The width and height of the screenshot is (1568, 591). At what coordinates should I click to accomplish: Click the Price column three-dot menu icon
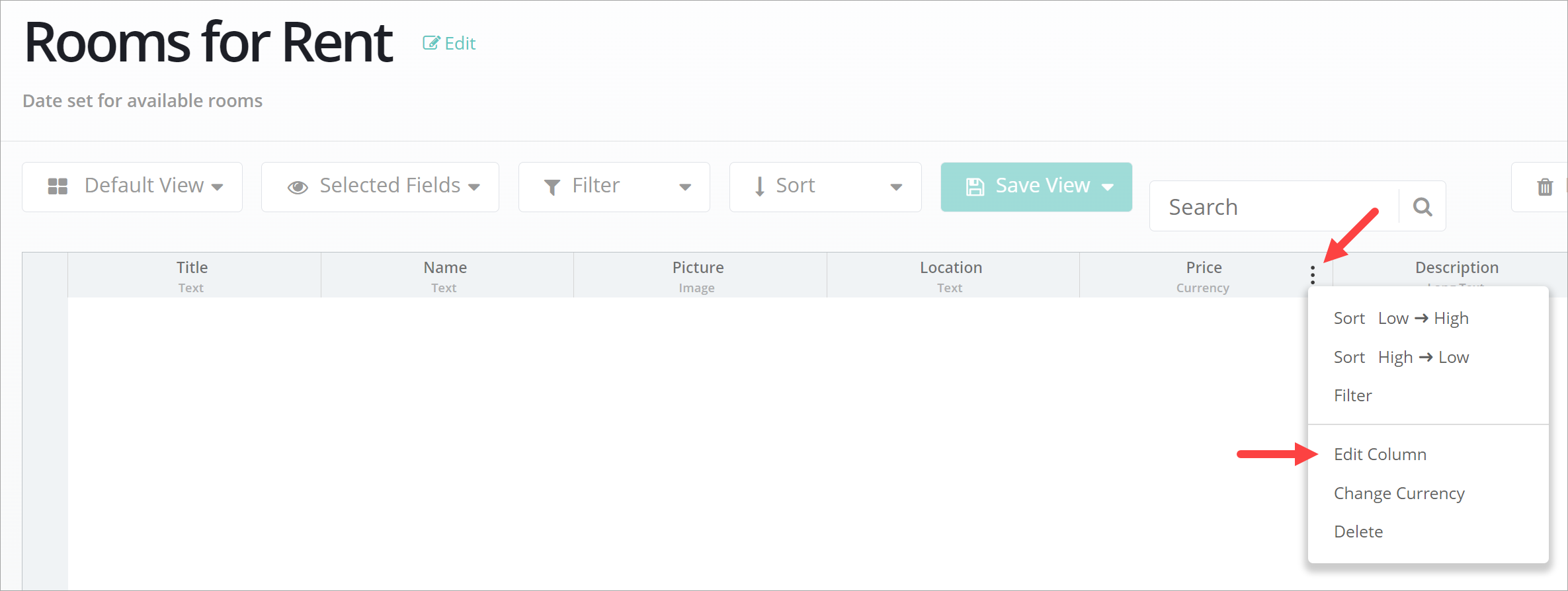(x=1313, y=274)
